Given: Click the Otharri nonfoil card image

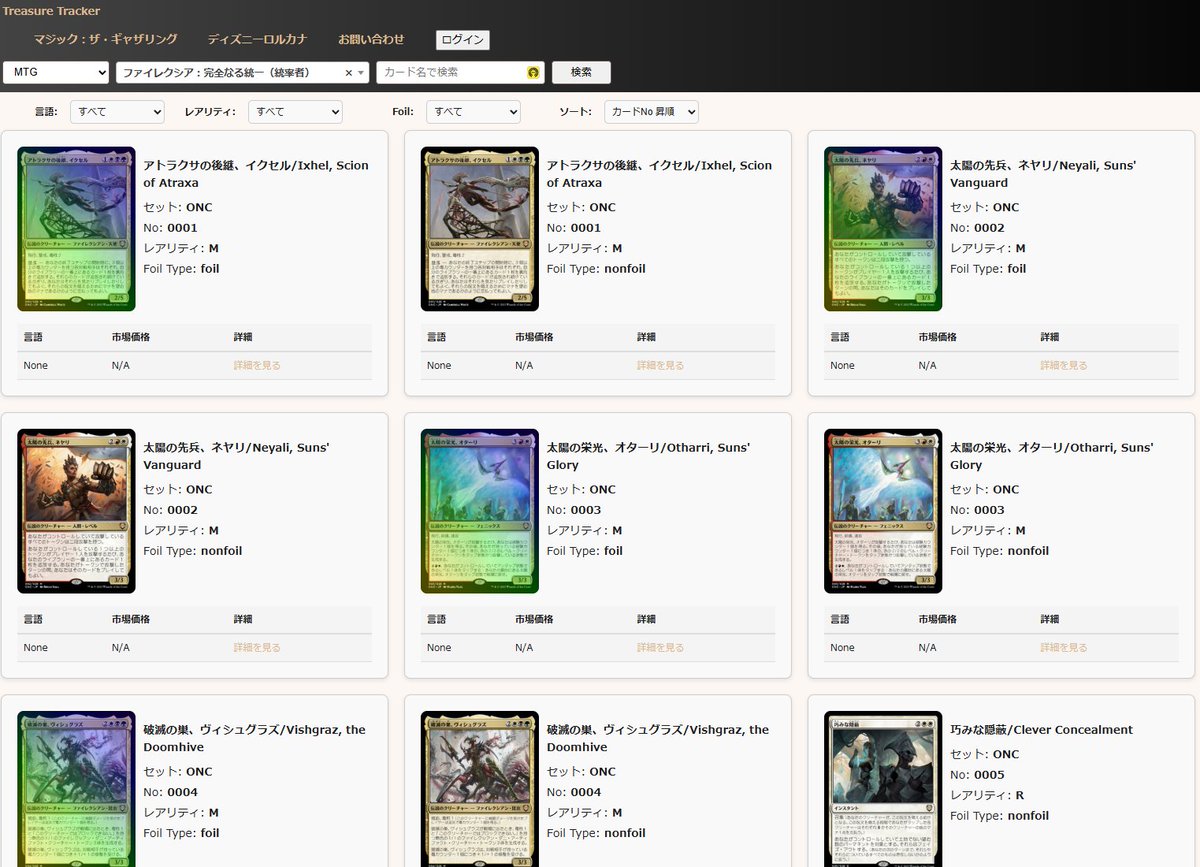Looking at the screenshot, I should (x=883, y=511).
